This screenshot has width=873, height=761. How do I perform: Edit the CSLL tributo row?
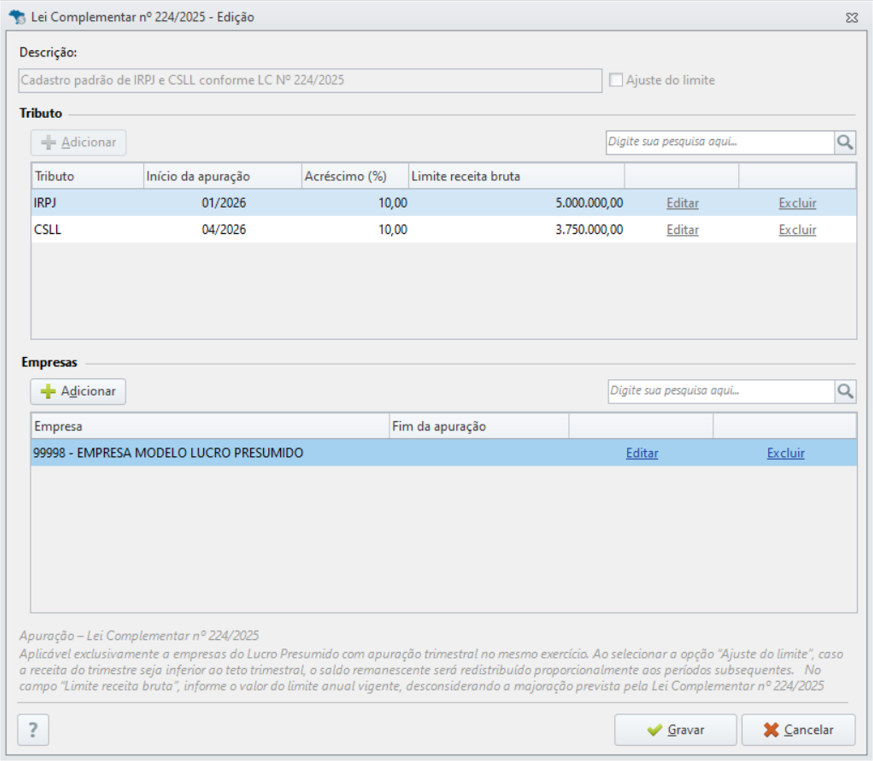pyautogui.click(x=683, y=230)
